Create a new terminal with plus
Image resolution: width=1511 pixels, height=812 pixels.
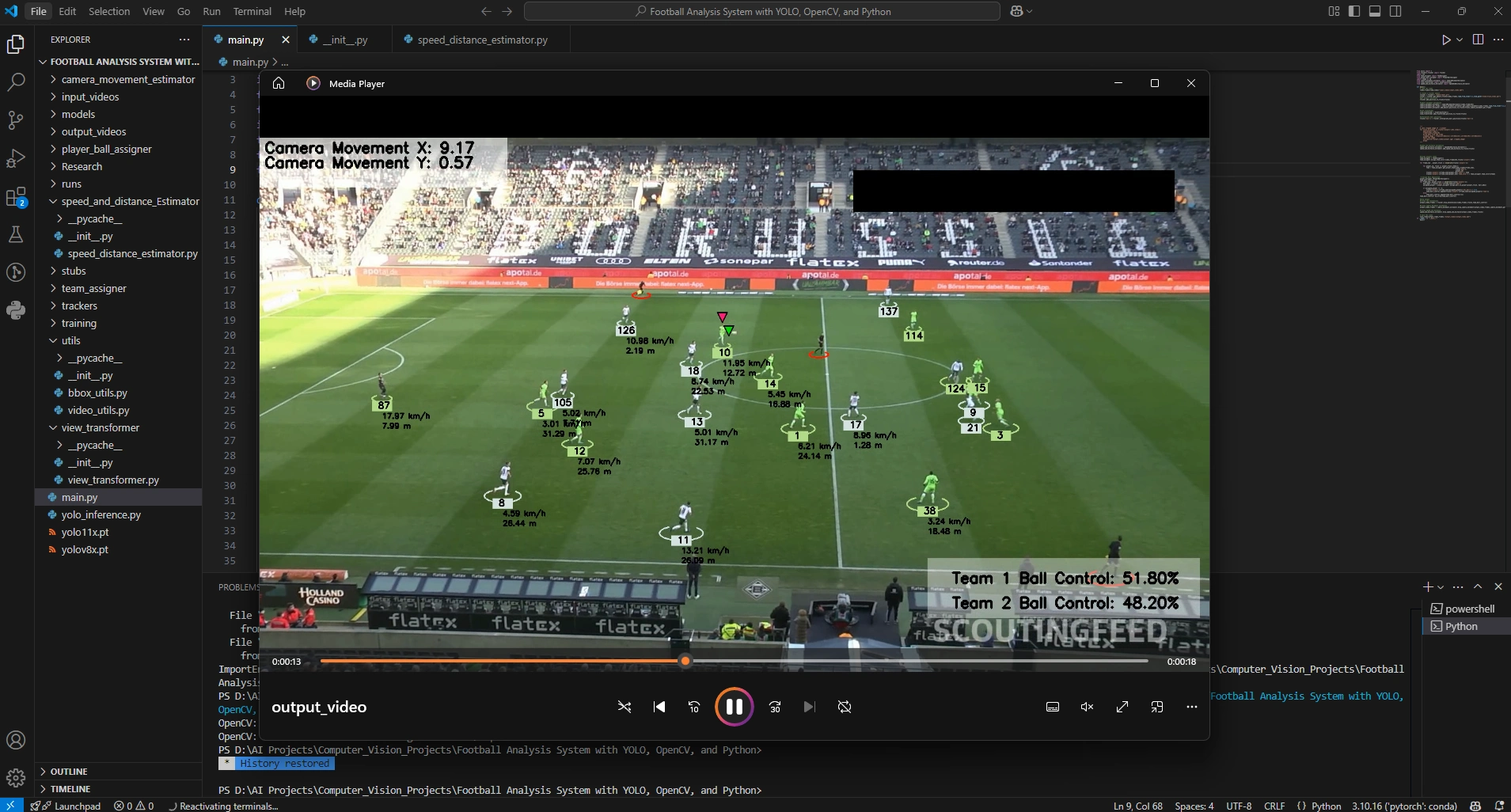tap(1428, 586)
